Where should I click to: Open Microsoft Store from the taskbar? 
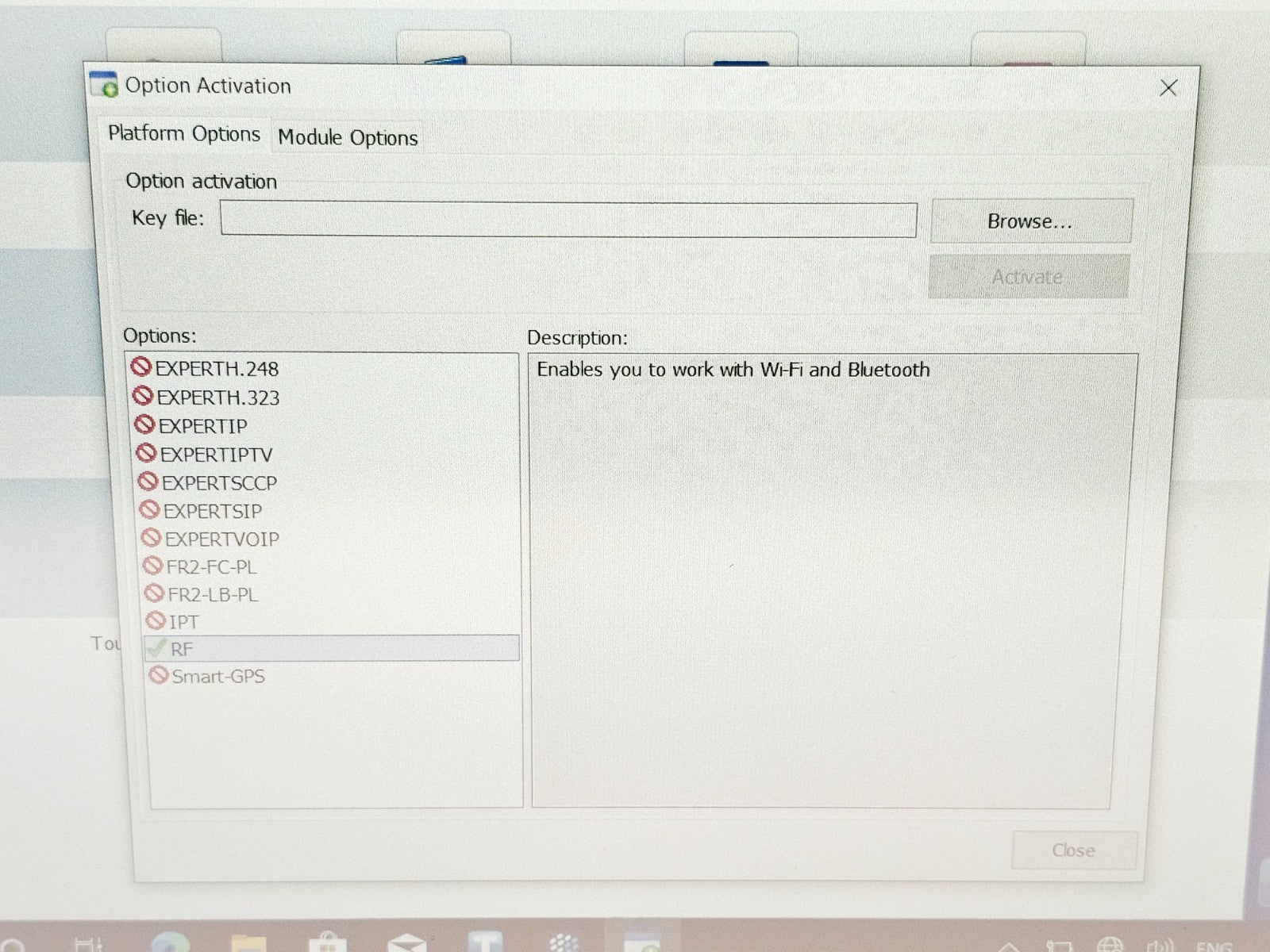328,943
